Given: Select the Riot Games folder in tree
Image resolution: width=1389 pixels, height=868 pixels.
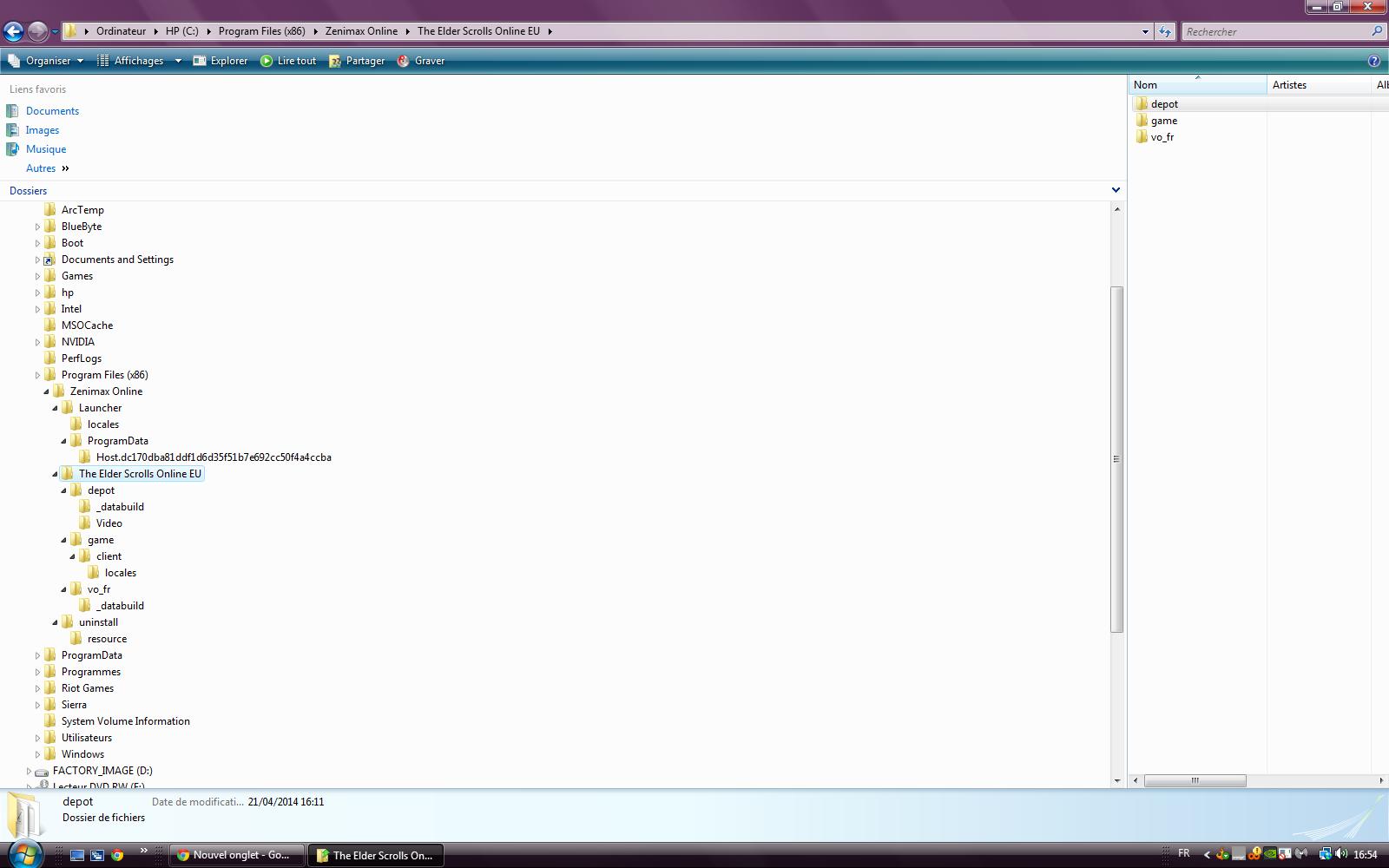Looking at the screenshot, I should coord(88,688).
